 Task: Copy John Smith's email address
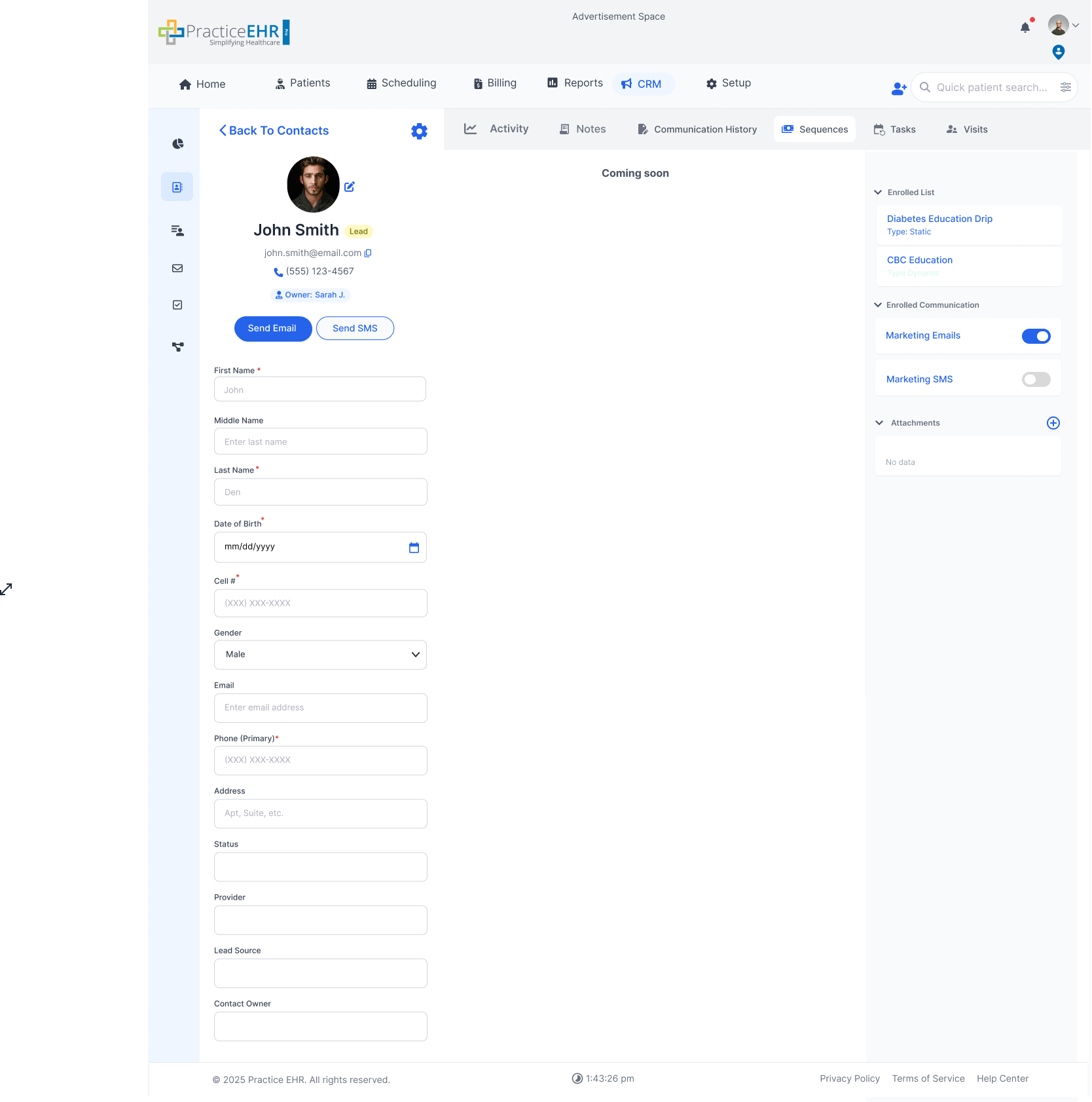tap(368, 253)
